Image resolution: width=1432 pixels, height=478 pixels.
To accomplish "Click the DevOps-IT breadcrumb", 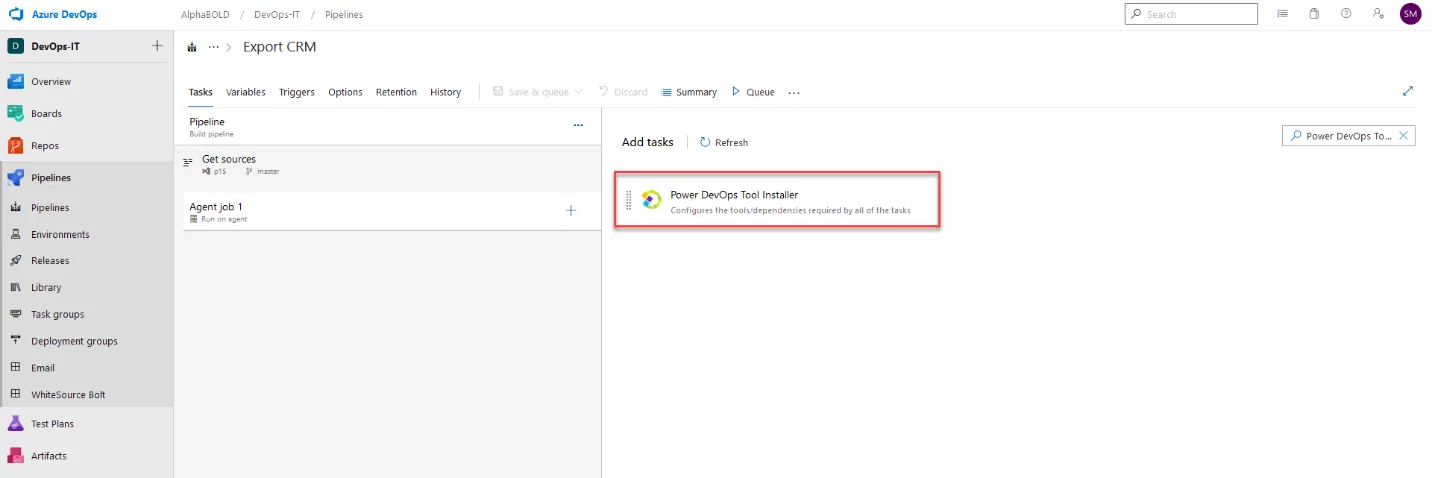I will 277,15.
